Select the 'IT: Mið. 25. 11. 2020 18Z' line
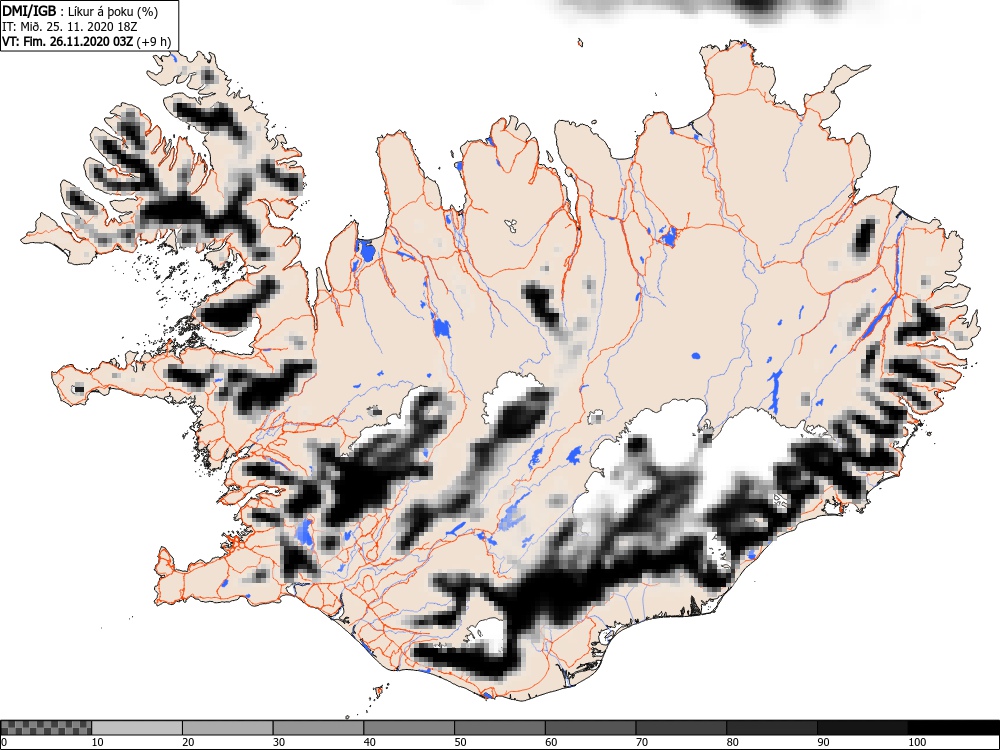The image size is (1000, 750). (x=70, y=27)
